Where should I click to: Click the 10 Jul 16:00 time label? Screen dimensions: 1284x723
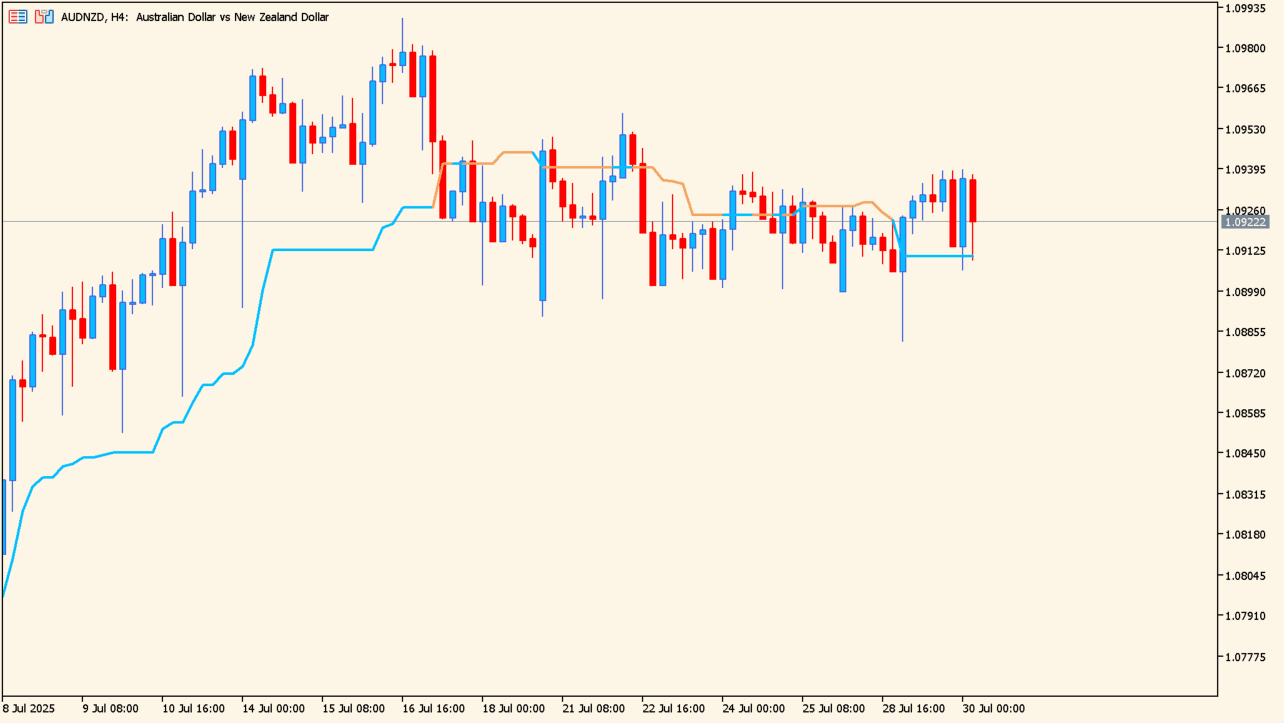coord(193,709)
